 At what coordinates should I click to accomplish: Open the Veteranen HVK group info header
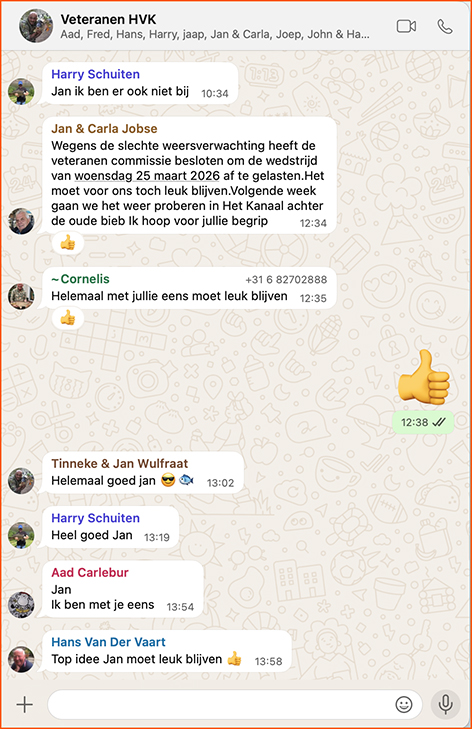215,27
